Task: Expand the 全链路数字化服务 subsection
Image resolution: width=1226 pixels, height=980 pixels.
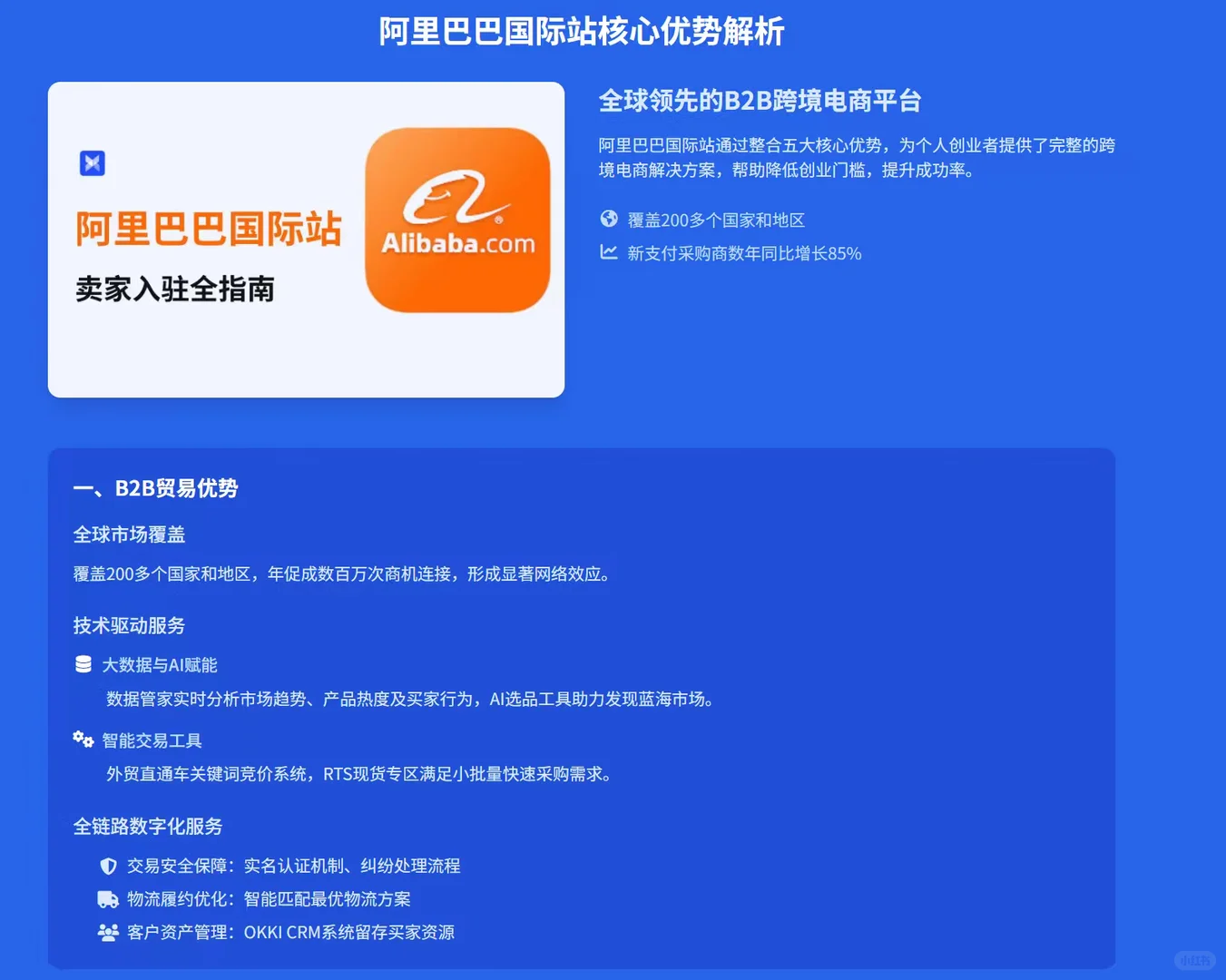Action: [x=142, y=827]
